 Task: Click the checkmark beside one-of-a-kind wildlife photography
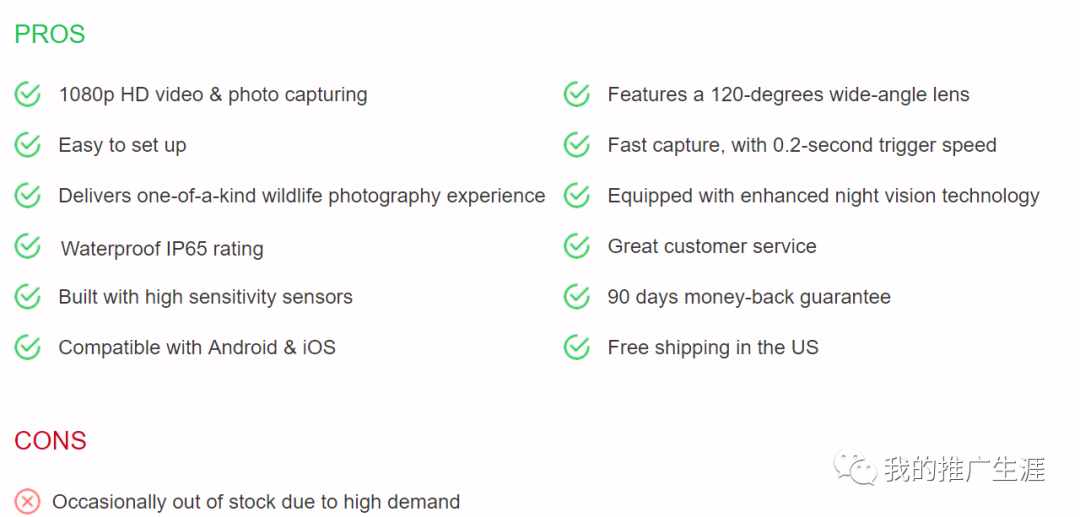coord(28,196)
